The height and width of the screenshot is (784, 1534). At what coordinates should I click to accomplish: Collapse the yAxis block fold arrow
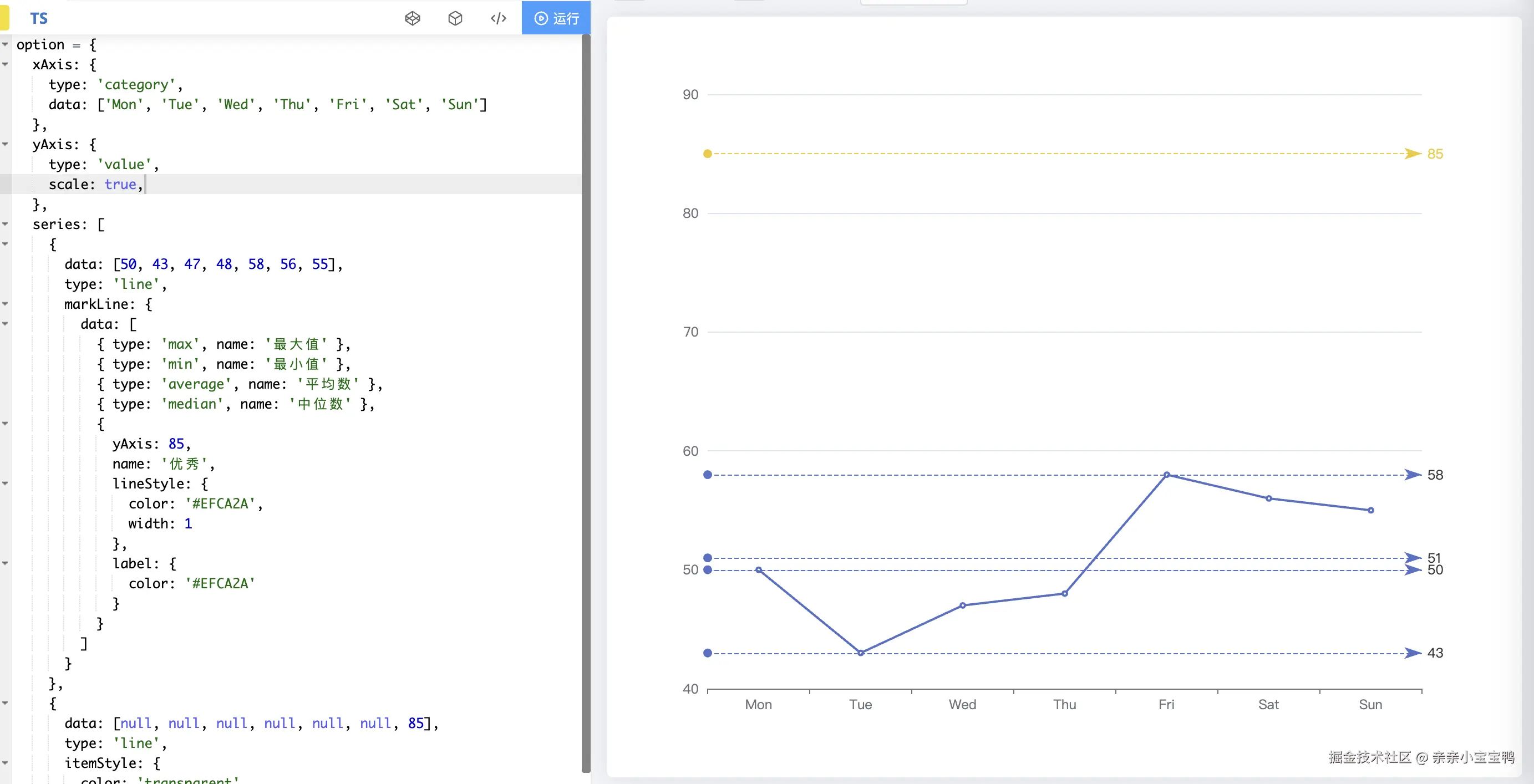6,144
